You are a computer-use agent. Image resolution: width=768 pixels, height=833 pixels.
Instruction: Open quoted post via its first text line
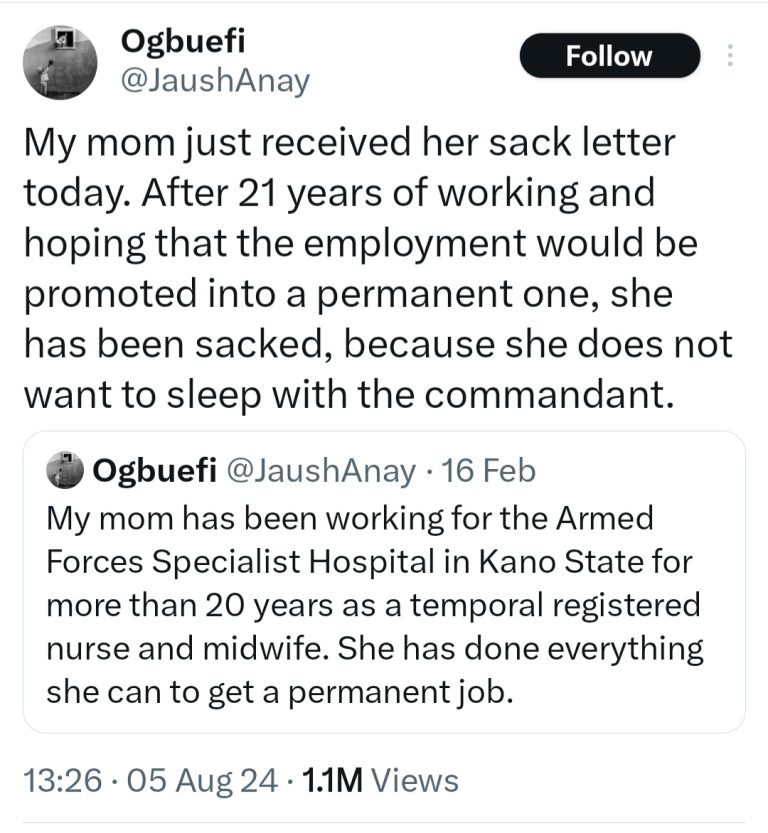click(349, 520)
